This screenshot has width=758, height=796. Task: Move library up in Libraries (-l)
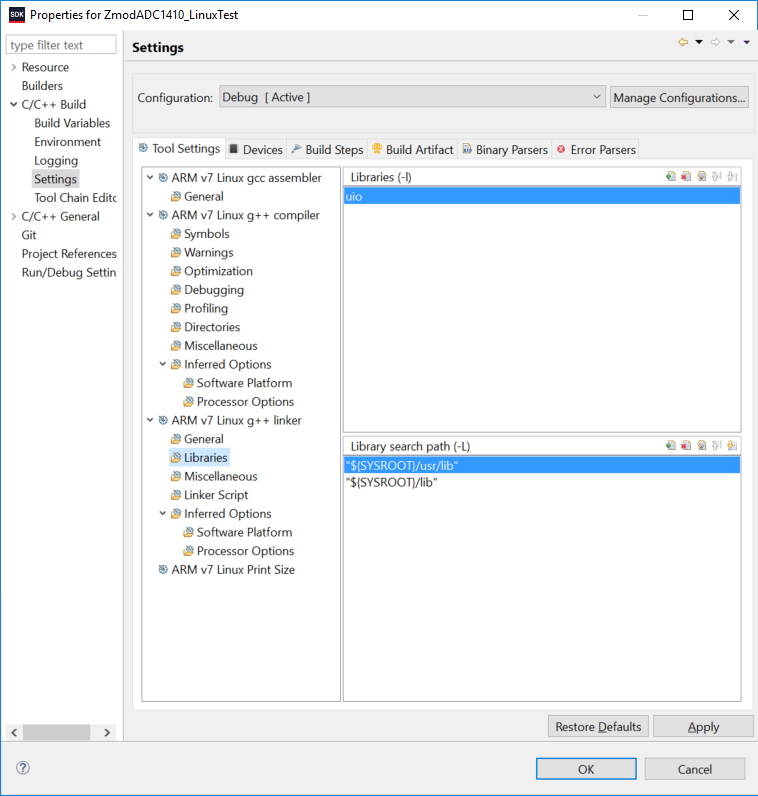tap(717, 177)
